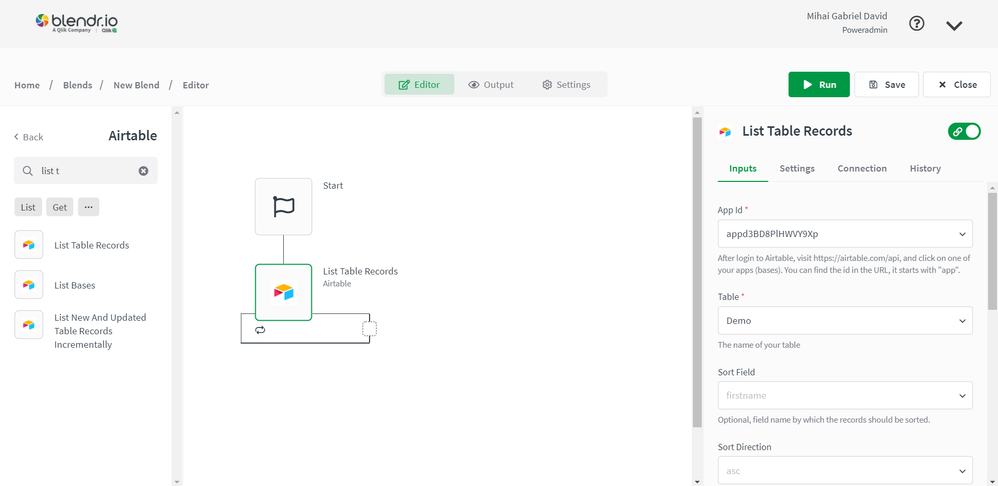
Task: Open the Connection tab
Action: point(862,169)
